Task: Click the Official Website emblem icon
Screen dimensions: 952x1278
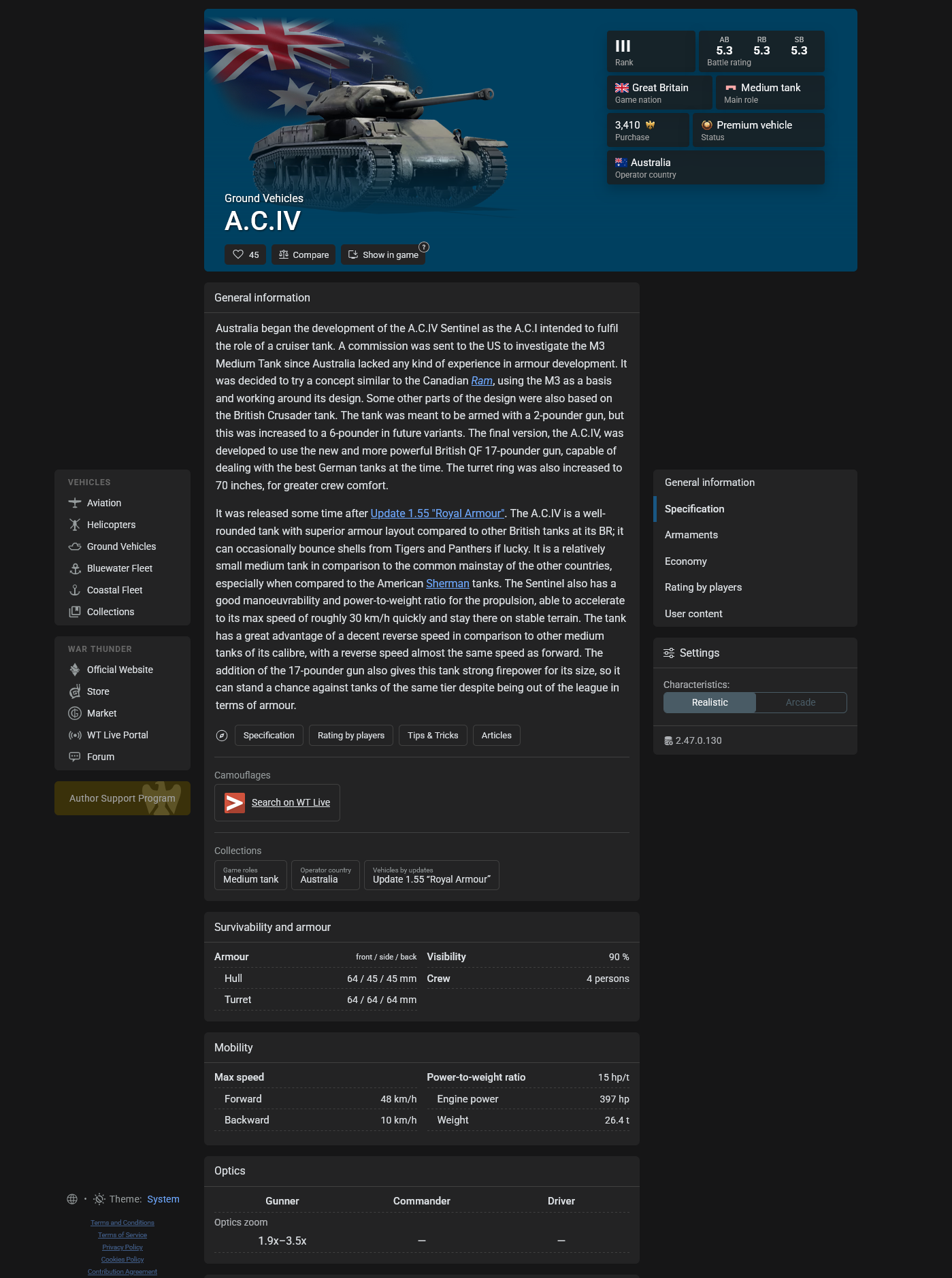Action: tap(75, 670)
